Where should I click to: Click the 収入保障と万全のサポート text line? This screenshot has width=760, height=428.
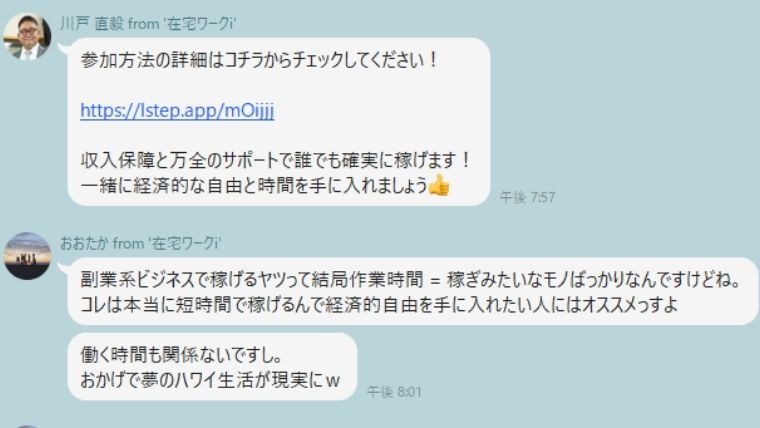click(x=275, y=160)
